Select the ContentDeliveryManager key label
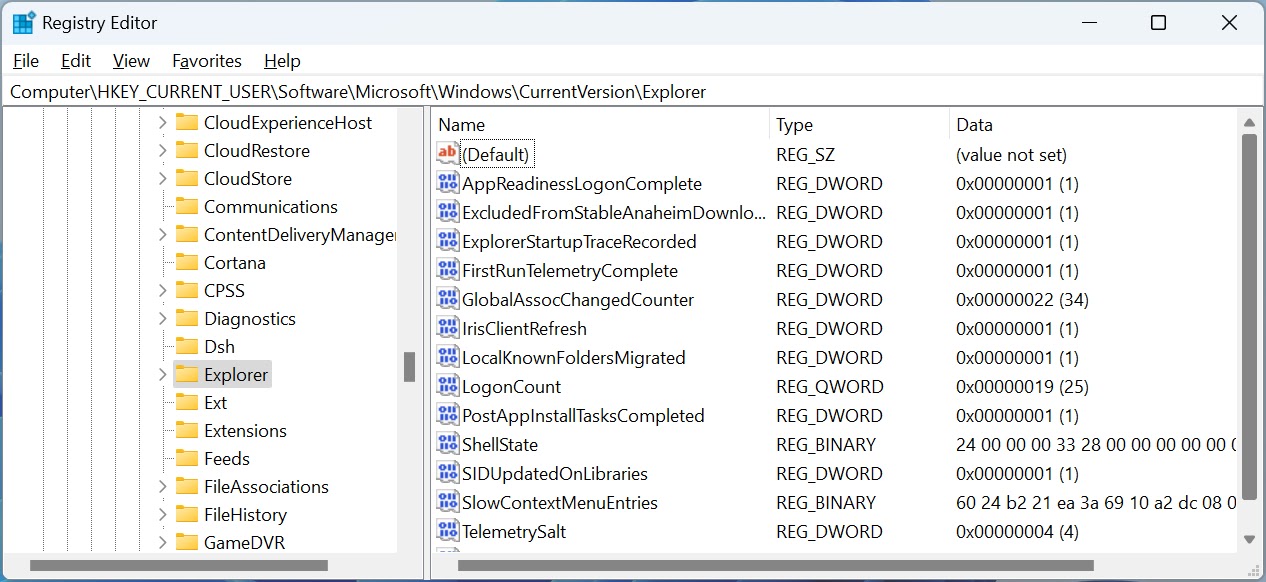The width and height of the screenshot is (1266, 582). (300, 234)
